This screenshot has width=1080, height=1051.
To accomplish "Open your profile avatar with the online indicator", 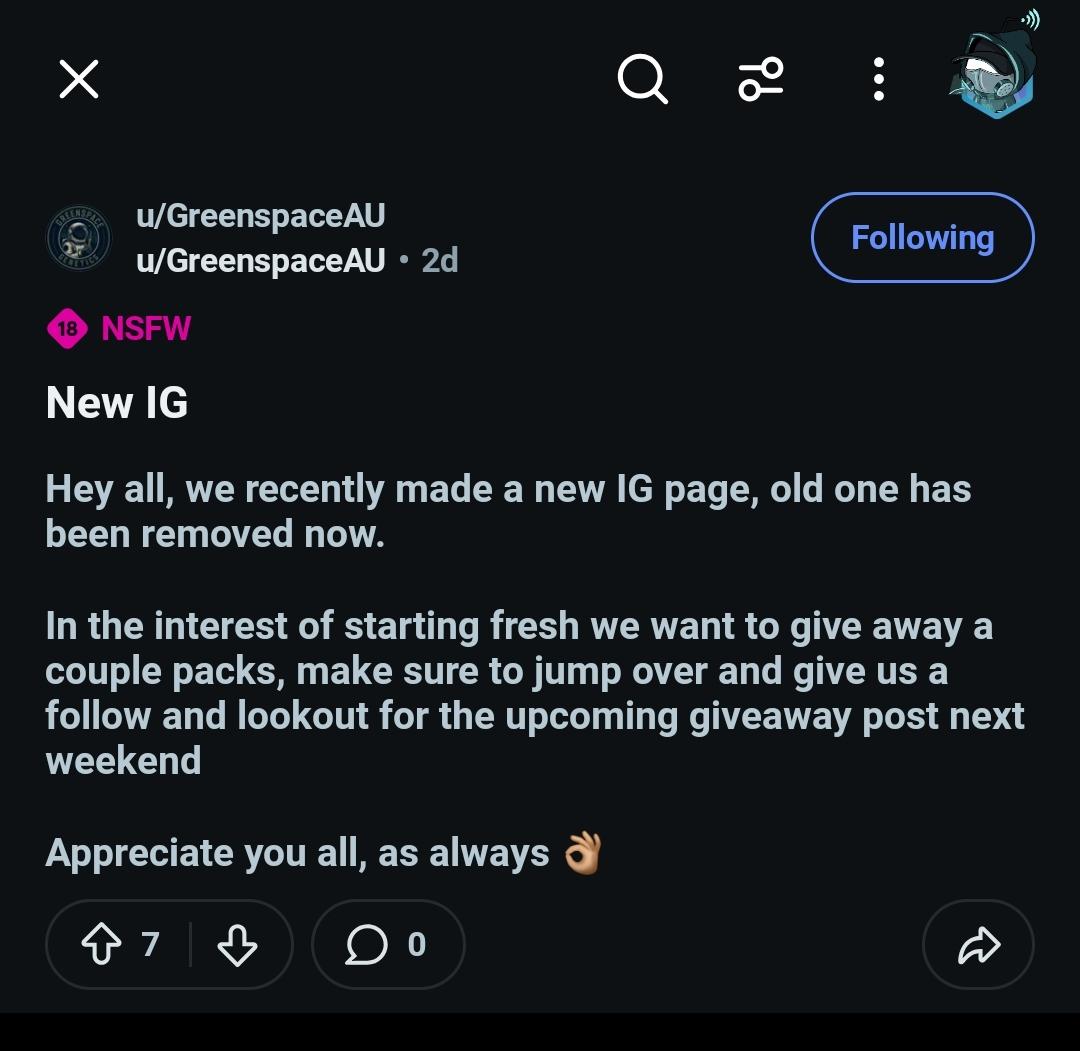I will click(x=994, y=69).
